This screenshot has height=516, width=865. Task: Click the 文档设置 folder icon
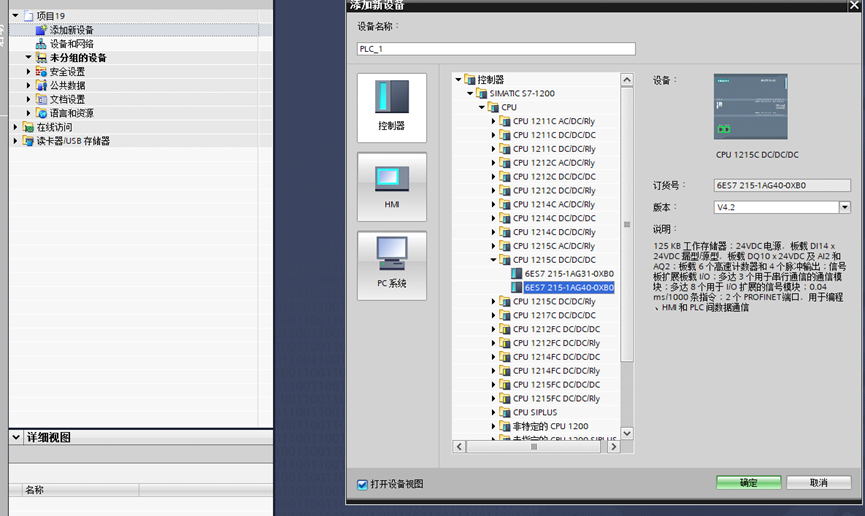coord(41,99)
